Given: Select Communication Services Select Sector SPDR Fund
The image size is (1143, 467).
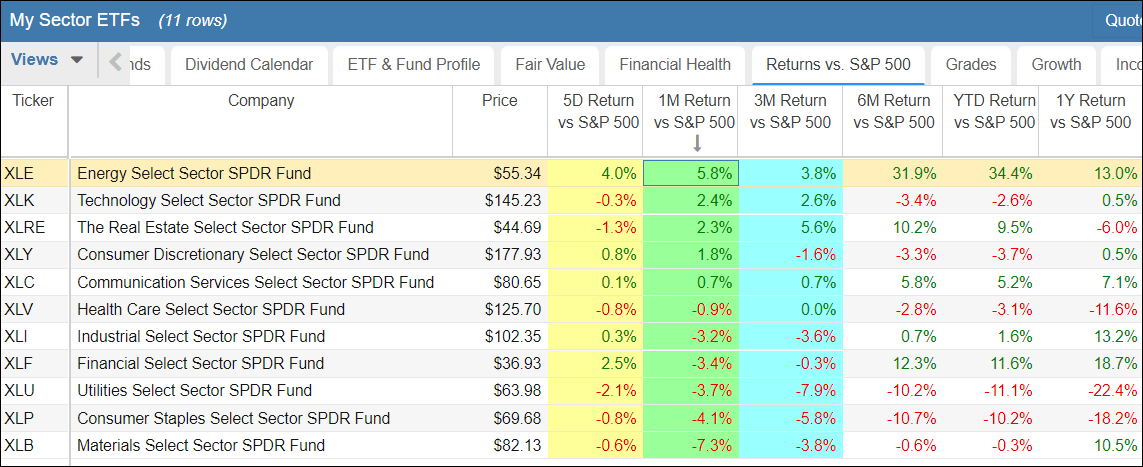Looking at the screenshot, I should pos(255,282).
